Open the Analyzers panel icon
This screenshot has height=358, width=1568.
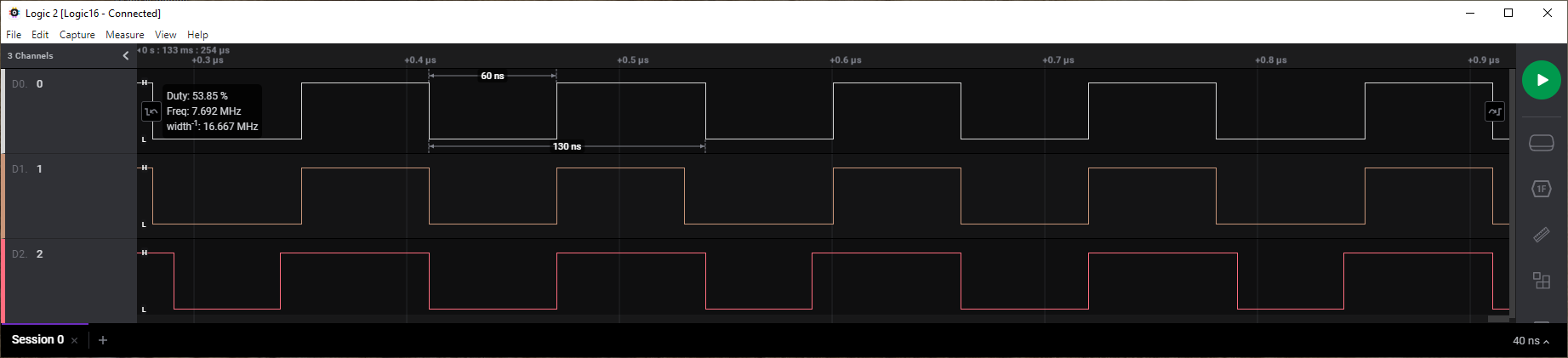coord(1541,189)
